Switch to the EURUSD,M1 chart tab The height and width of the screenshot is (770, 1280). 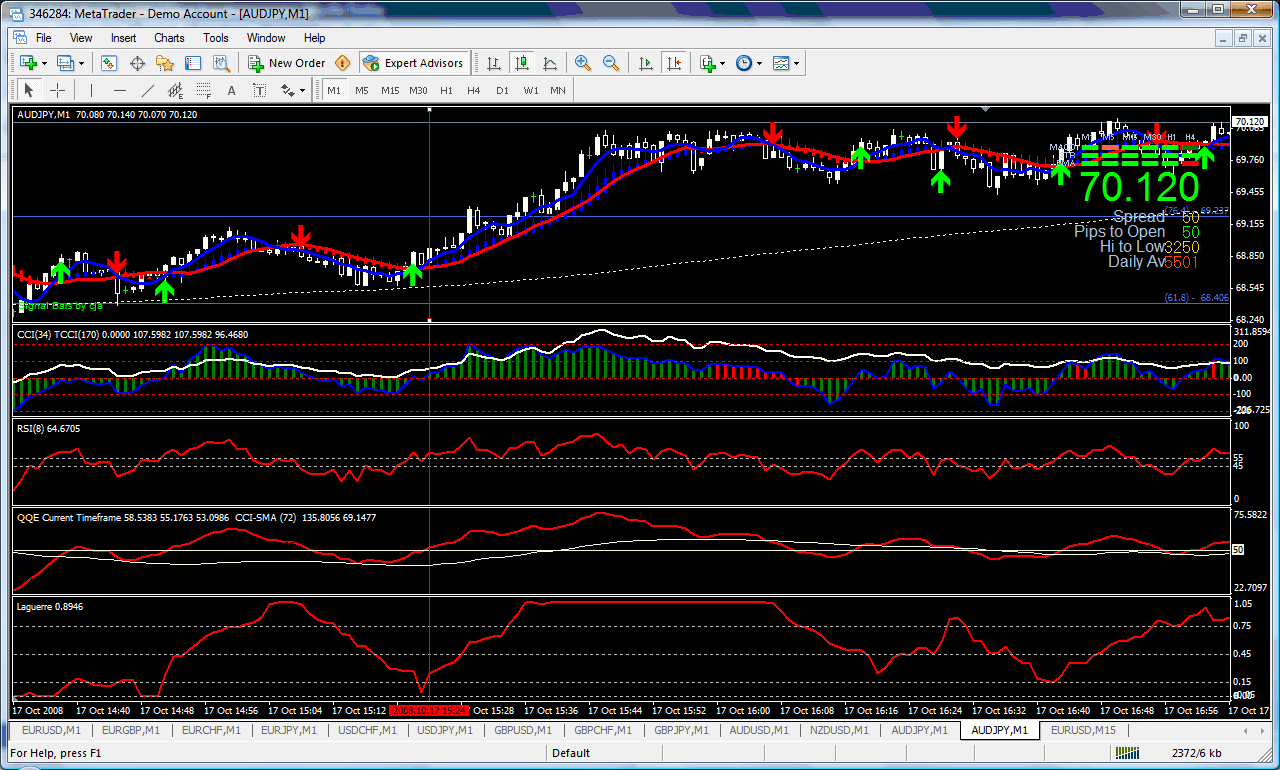[x=49, y=730]
